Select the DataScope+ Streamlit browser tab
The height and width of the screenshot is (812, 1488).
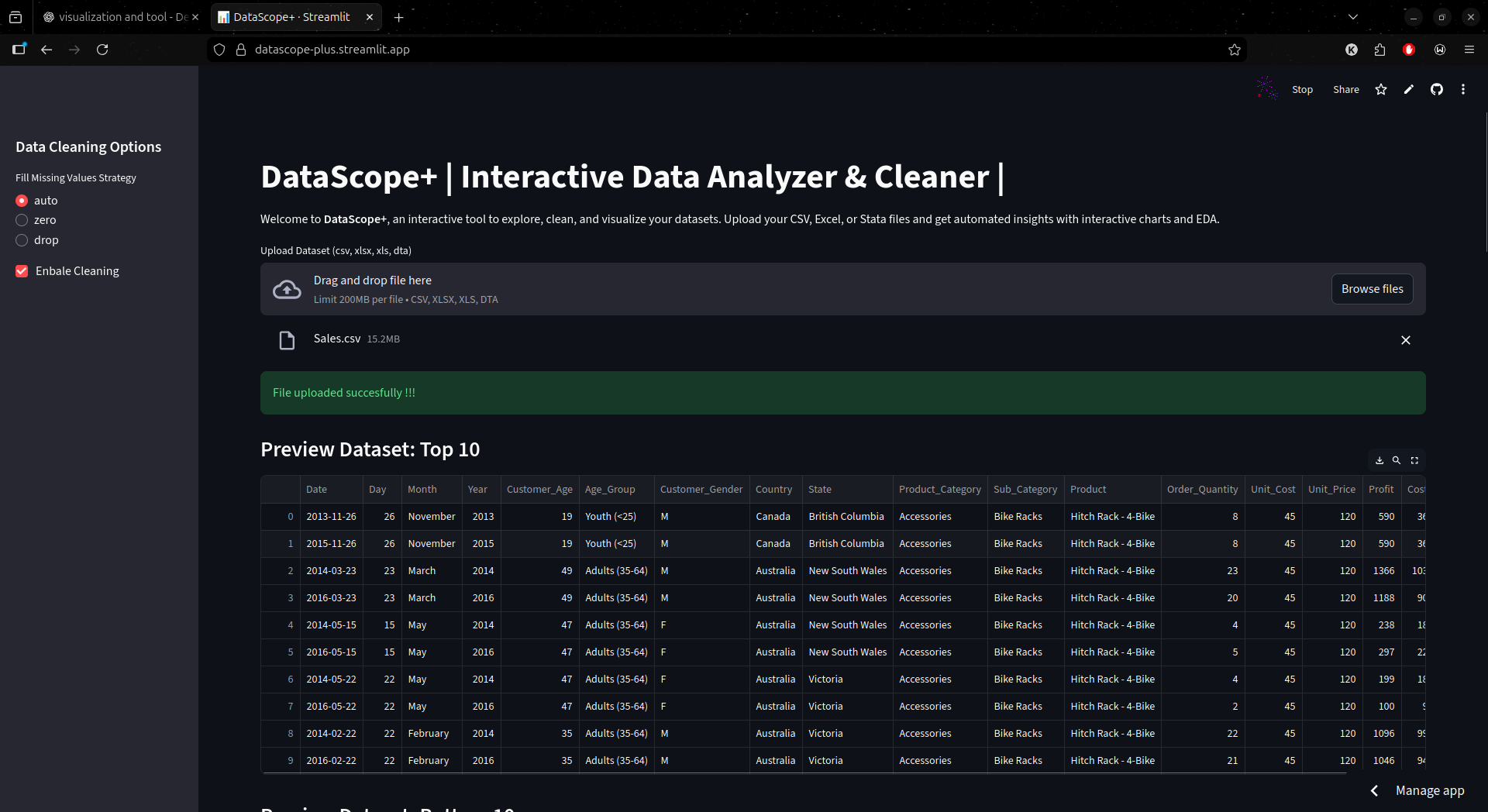[x=287, y=16]
